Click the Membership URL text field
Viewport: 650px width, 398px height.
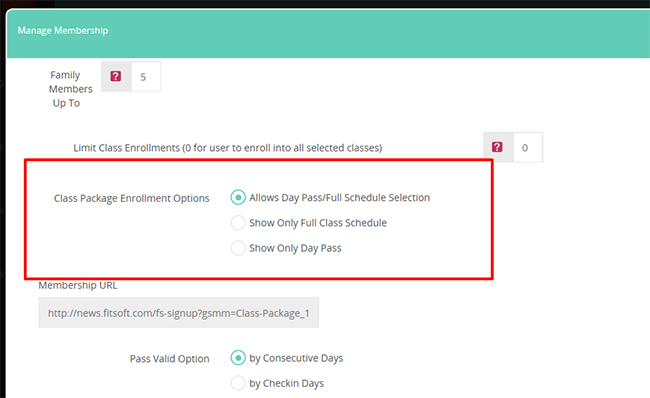pos(179,313)
